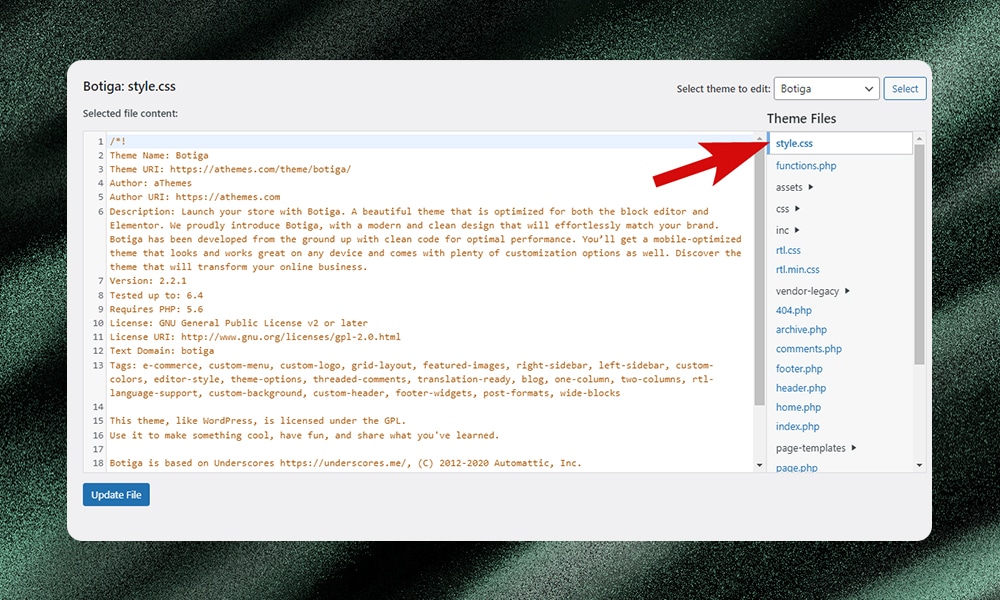Open the footer.php file
1000x600 pixels.
(800, 369)
